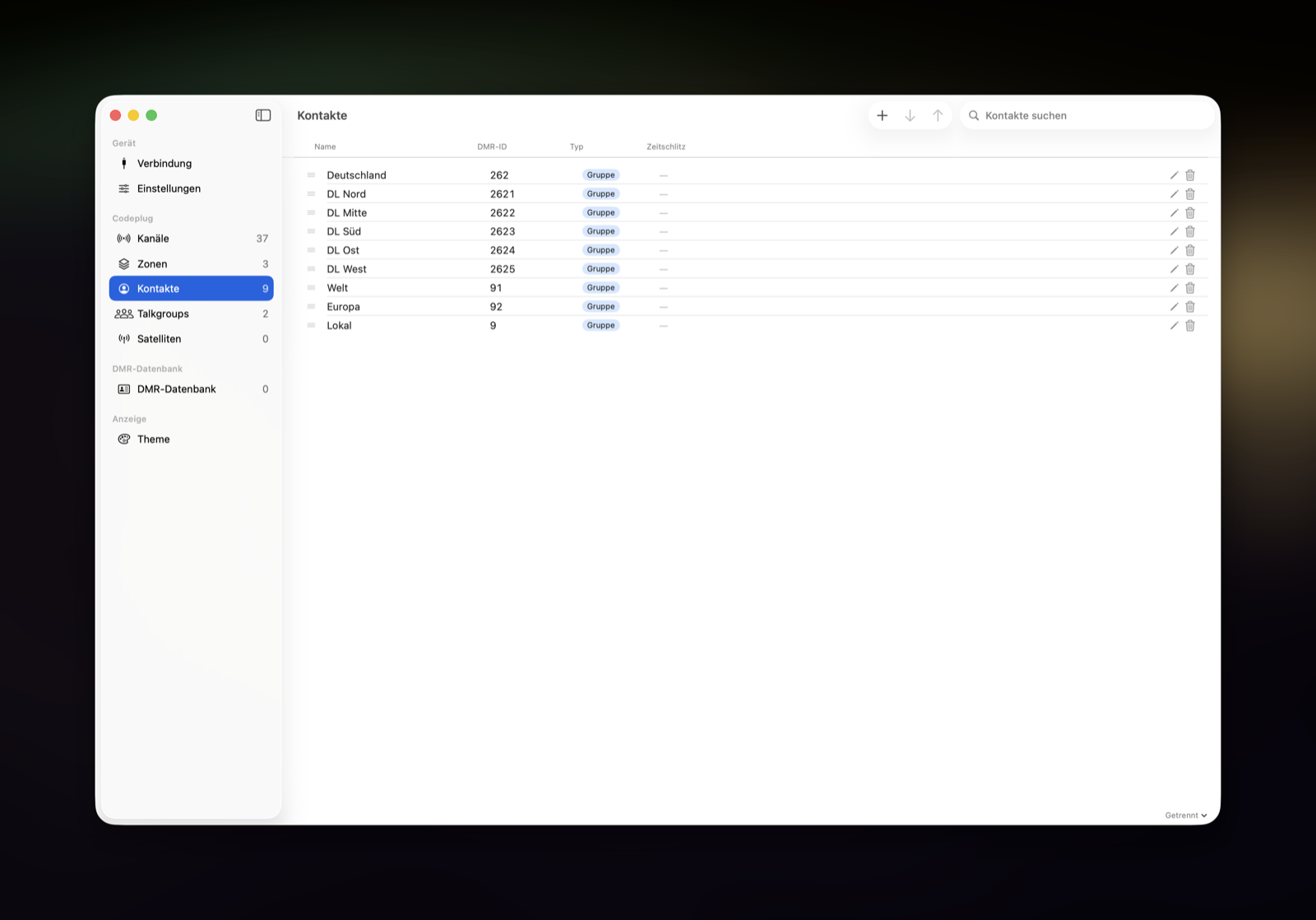Image resolution: width=1316 pixels, height=920 pixels.
Task: Open Verbindung device page
Action: point(191,163)
